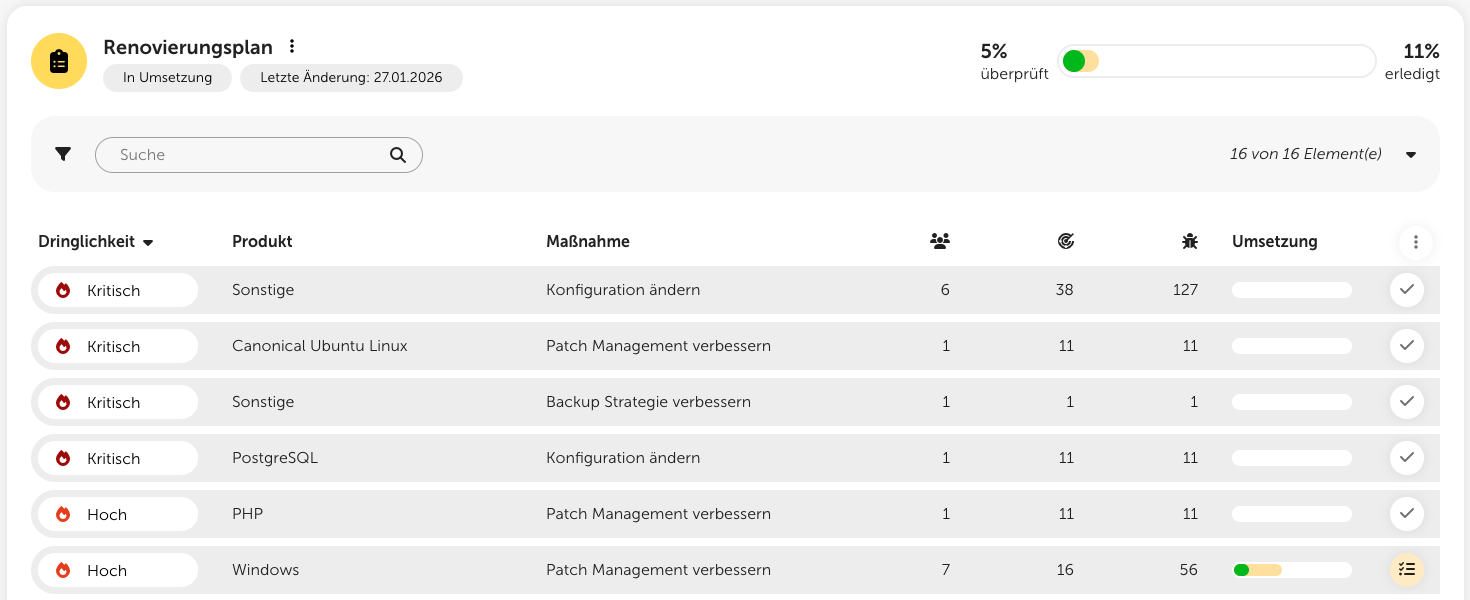Click the yellow Renovierungsplan clipboard icon

tap(59, 61)
